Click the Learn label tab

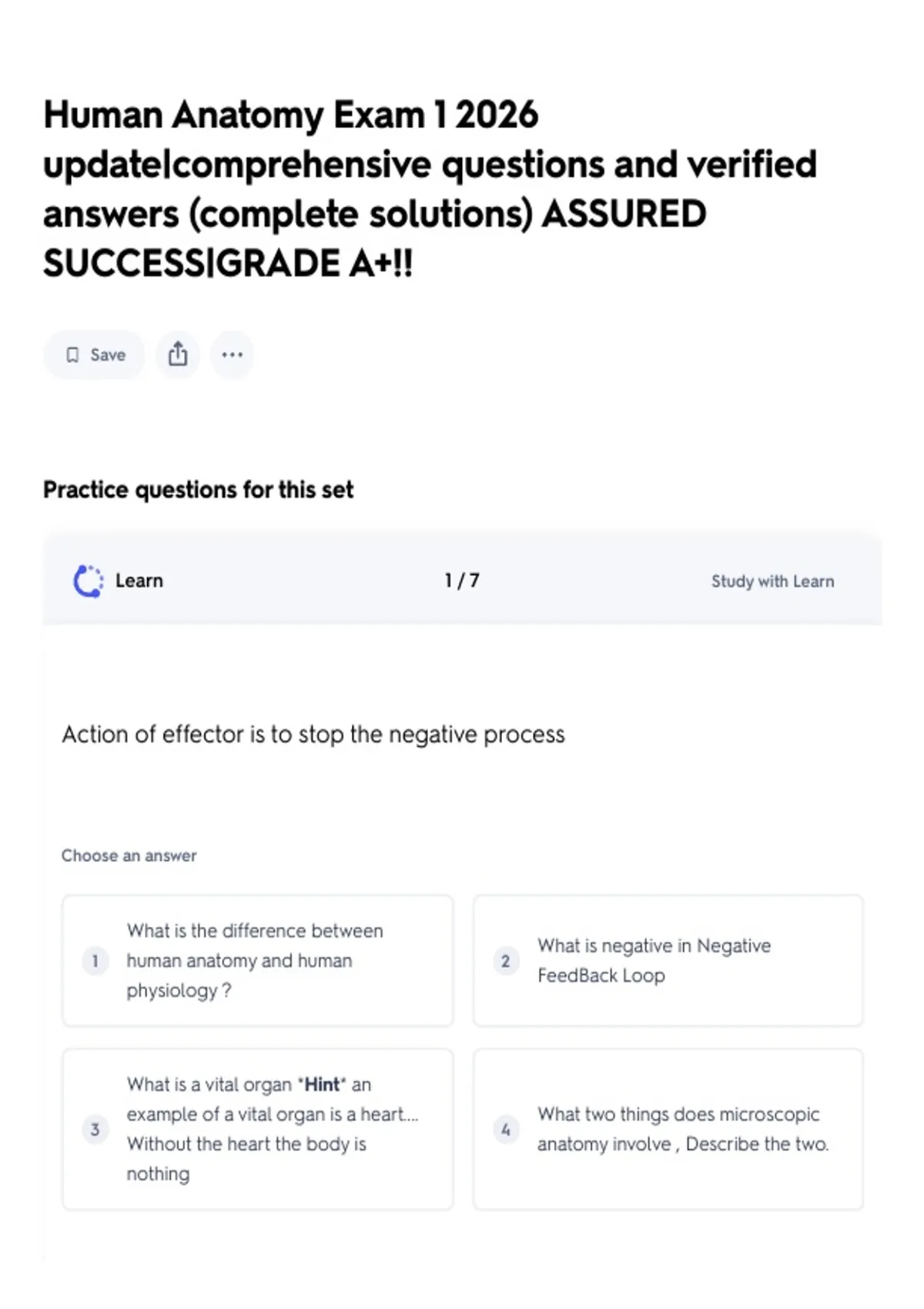click(x=139, y=581)
